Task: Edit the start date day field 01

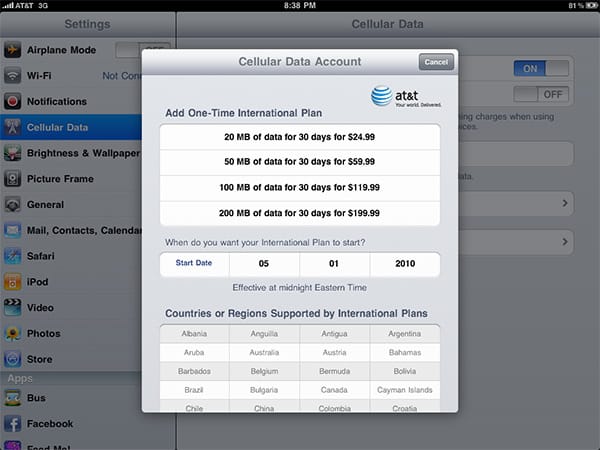Action: tap(334, 264)
